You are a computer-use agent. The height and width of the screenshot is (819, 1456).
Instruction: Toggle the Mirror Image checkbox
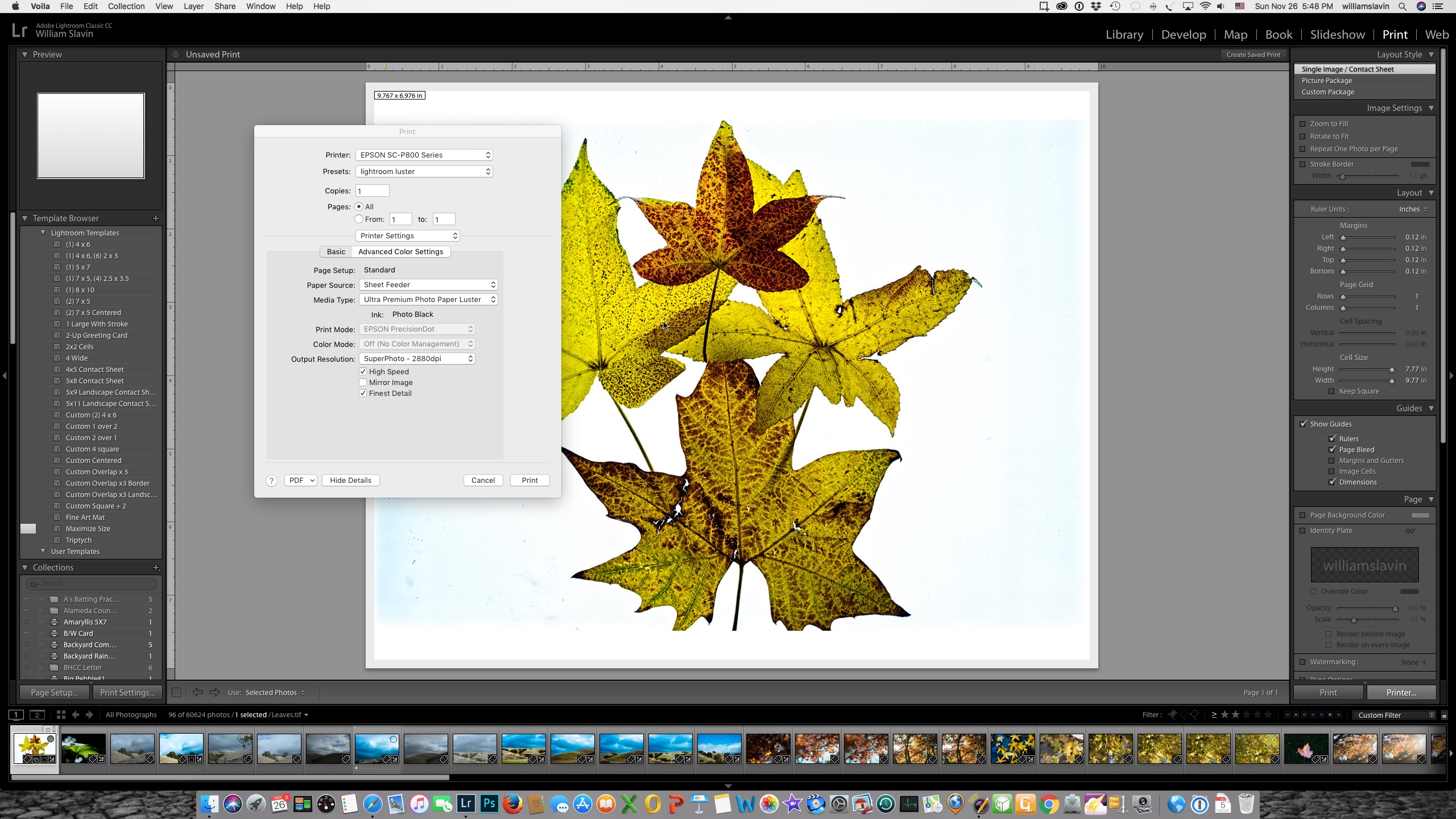tap(363, 382)
